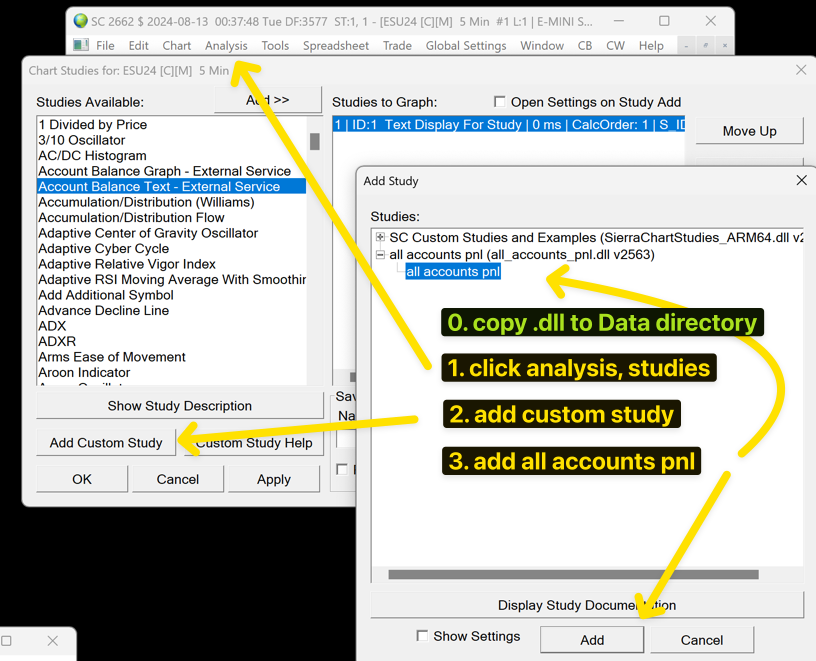The height and width of the screenshot is (661, 816).
Task: Click Add in Add Study dialog
Action: coord(592,640)
